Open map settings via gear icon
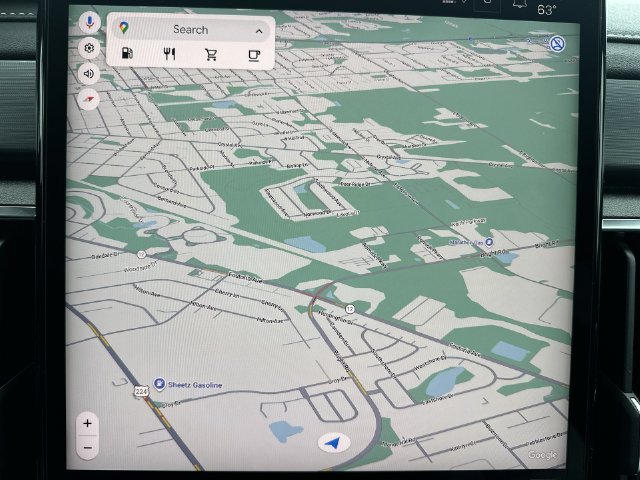640x480 pixels. click(x=89, y=48)
